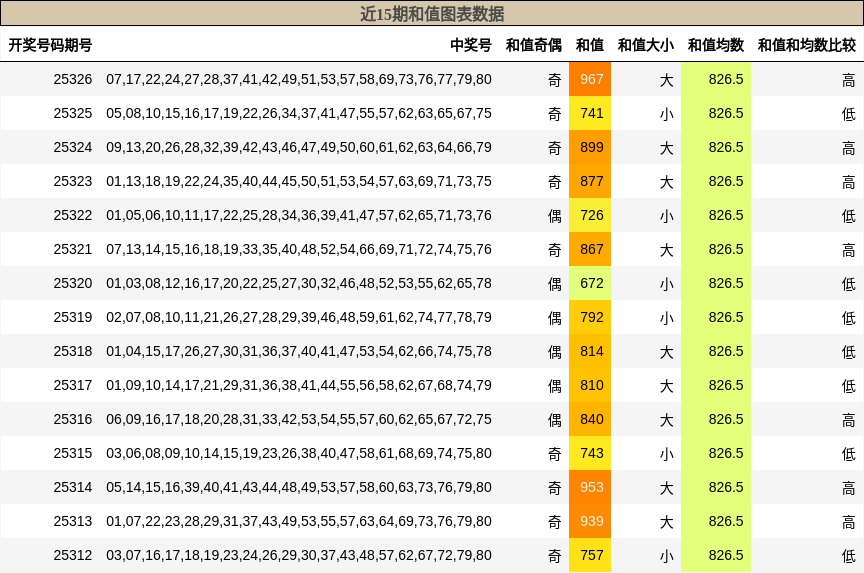Click the 低 comparison in row 25325
Image resolution: width=864 pixels, height=573 pixels.
coord(849,114)
